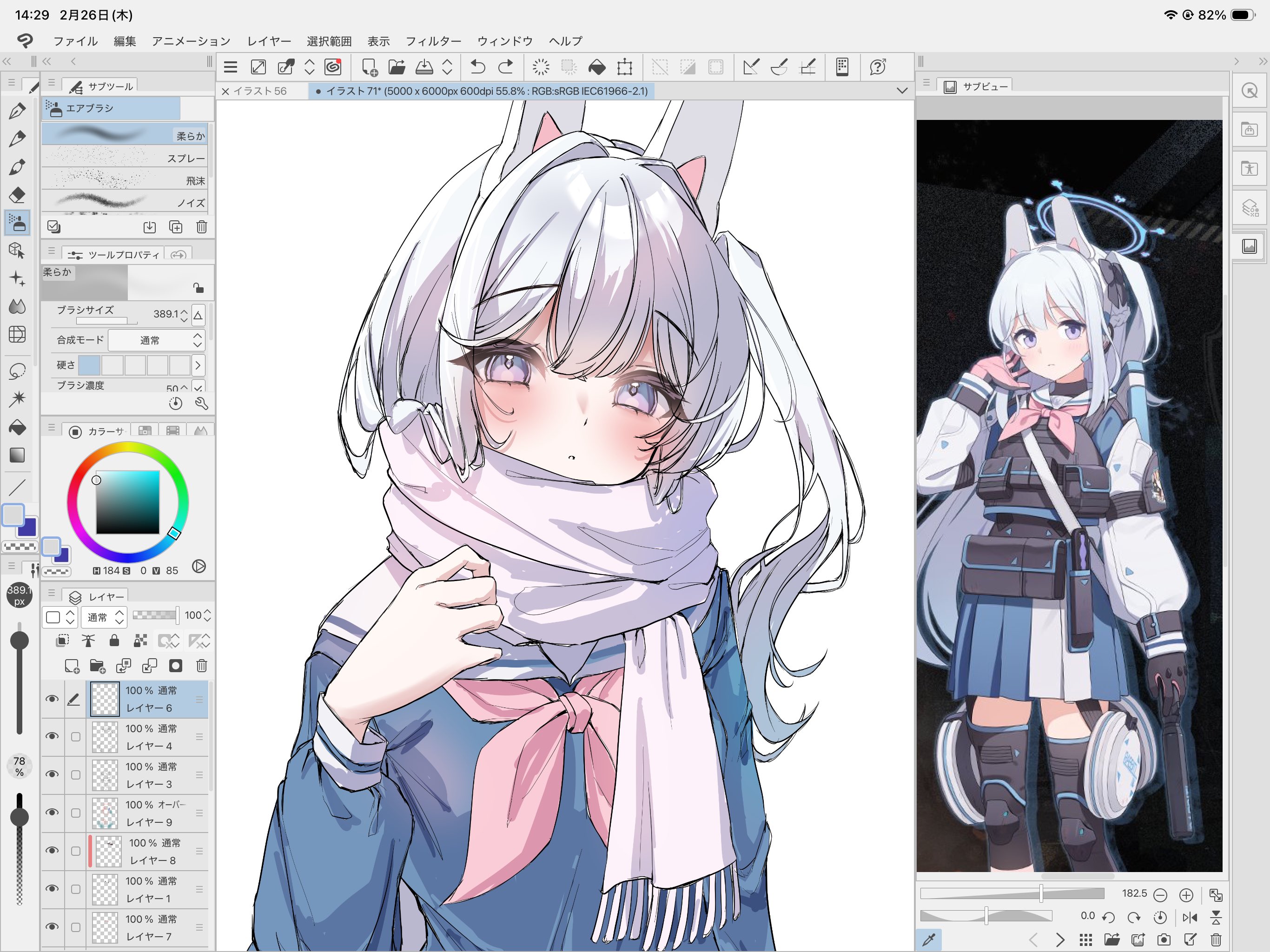The width and height of the screenshot is (1270, 952).
Task: Hide レイヤー 9 with its eye icon
Action: click(52, 813)
